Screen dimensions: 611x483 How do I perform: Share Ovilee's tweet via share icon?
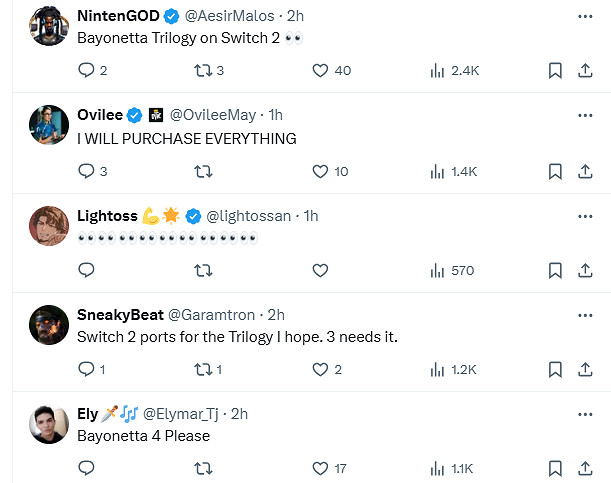(x=585, y=171)
